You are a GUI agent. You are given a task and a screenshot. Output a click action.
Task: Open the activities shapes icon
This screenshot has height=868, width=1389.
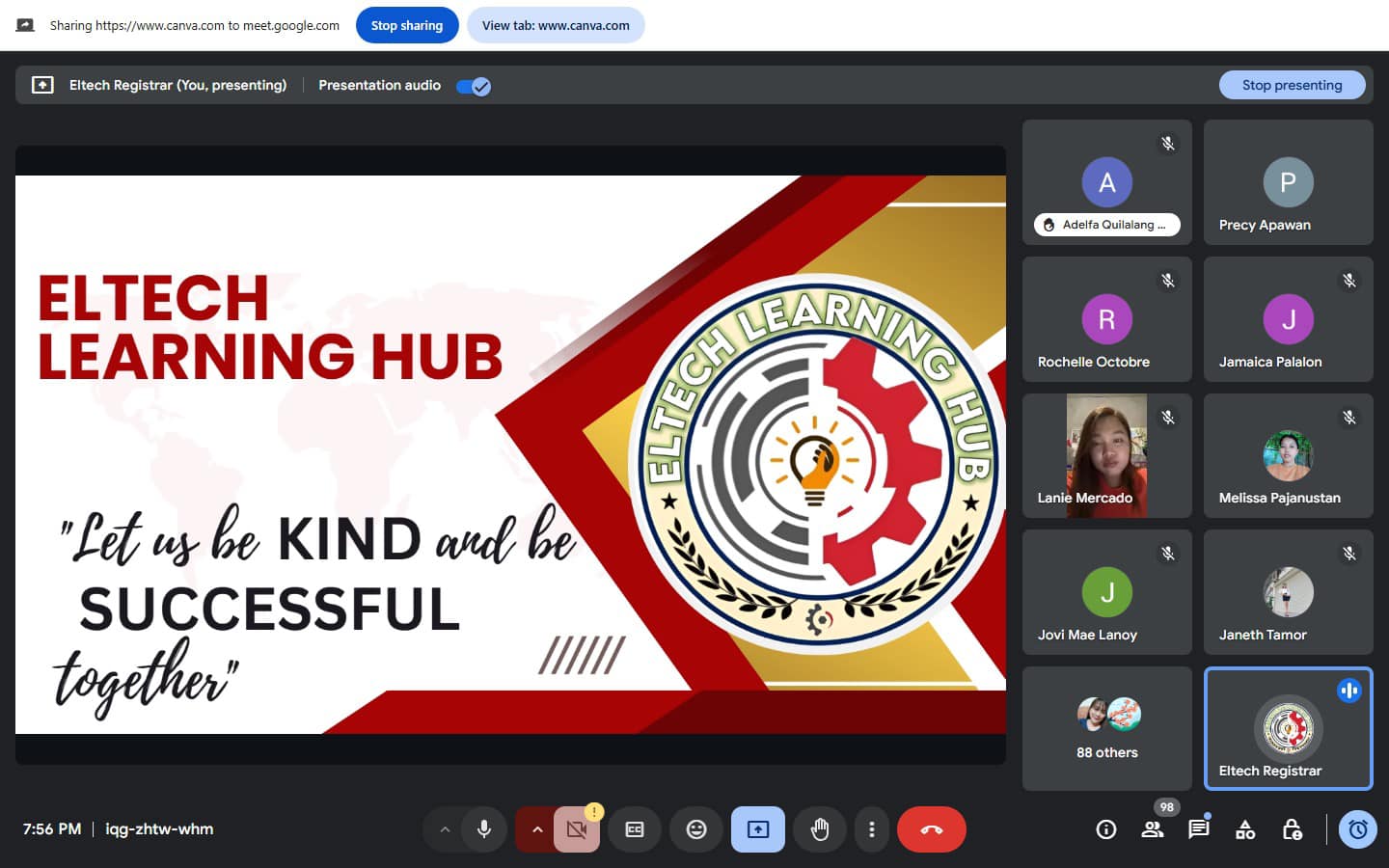[1245, 829]
